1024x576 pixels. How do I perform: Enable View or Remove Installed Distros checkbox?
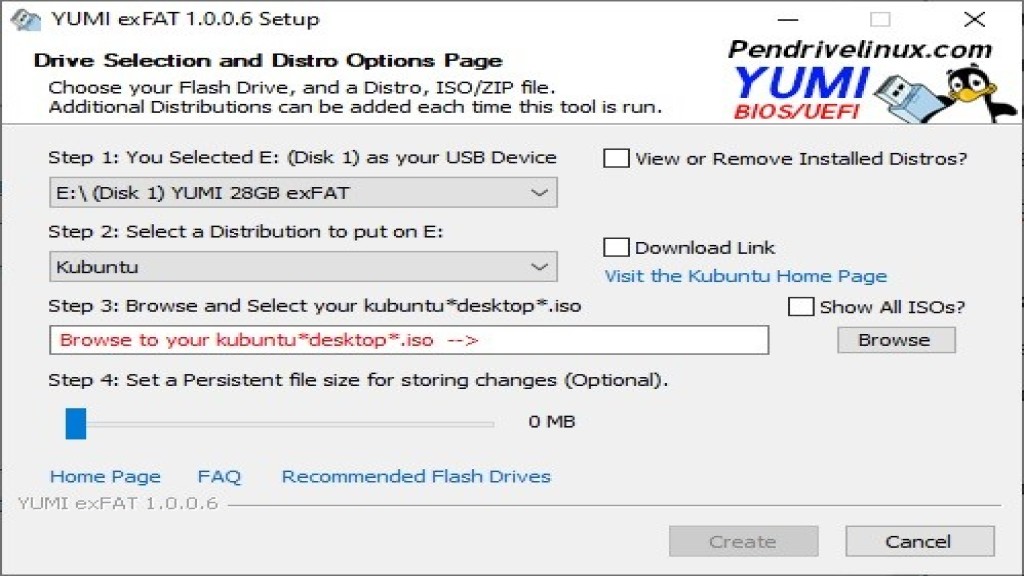[x=617, y=158]
